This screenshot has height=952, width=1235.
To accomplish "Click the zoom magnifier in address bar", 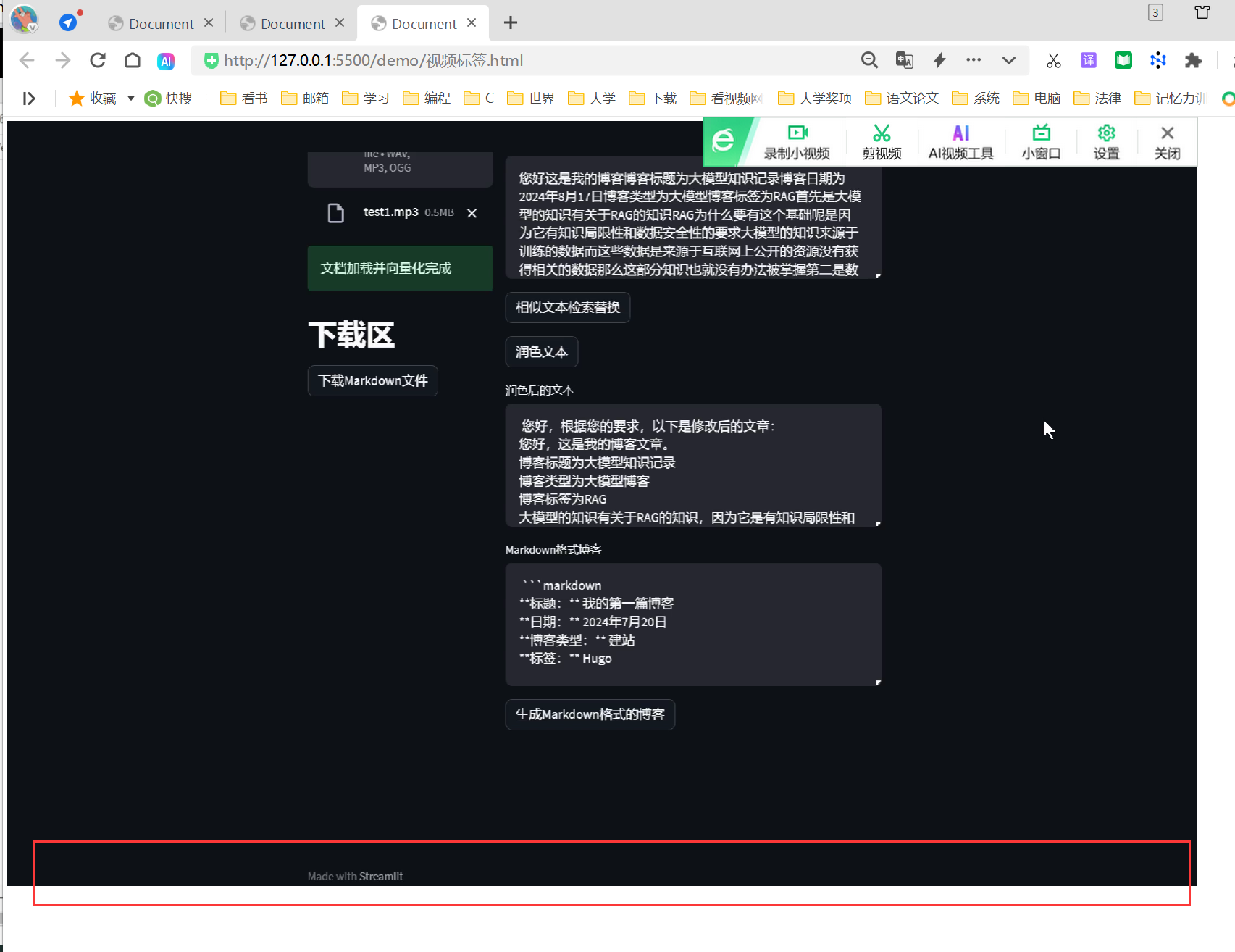I will (x=869, y=60).
